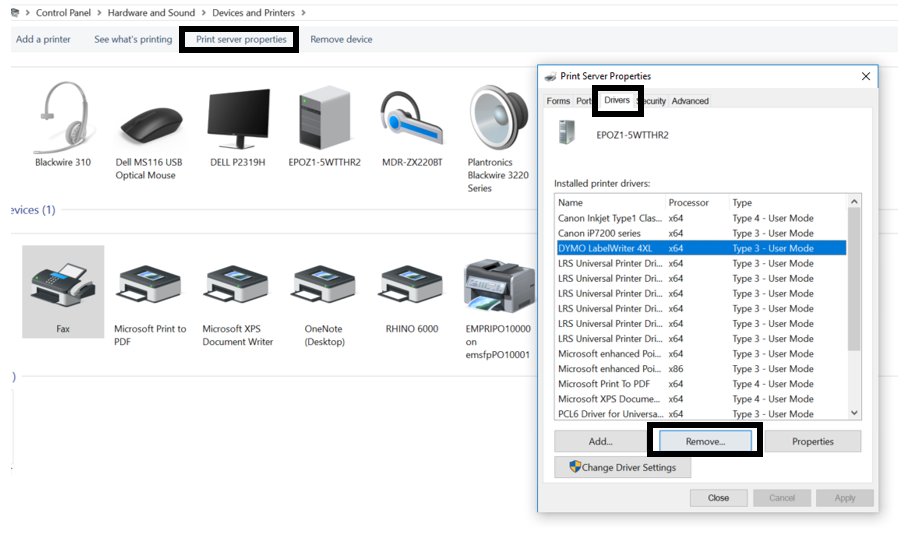This screenshot has width=908, height=534.
Task: Select the DELL P2319H monitor icon
Action: click(238, 118)
